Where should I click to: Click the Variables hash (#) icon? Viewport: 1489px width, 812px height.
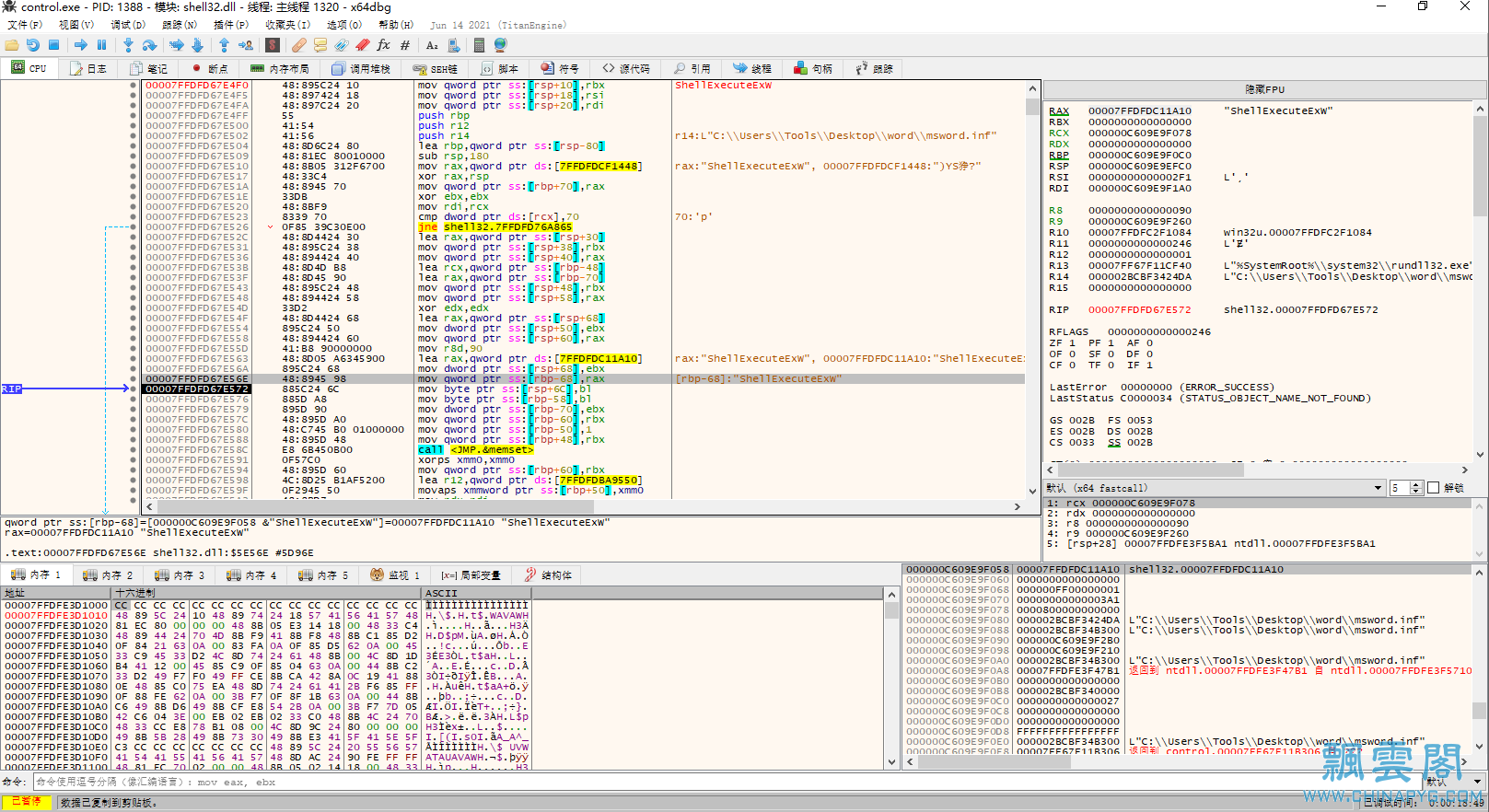click(405, 44)
